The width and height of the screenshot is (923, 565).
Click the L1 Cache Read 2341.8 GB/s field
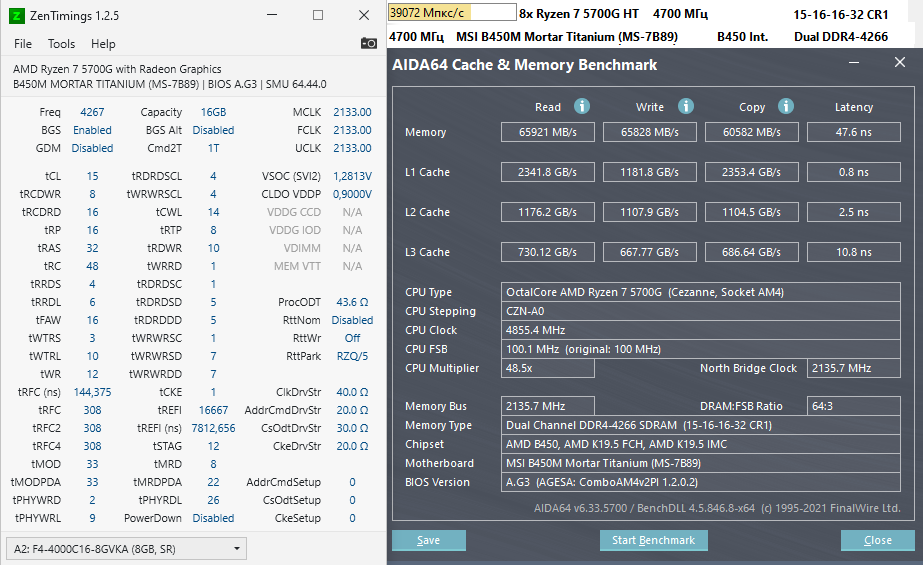point(547,172)
